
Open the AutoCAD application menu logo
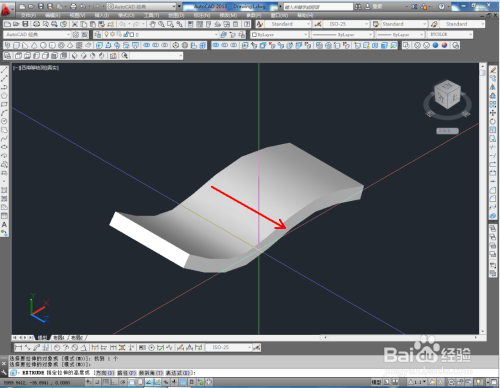[x=6, y=9]
